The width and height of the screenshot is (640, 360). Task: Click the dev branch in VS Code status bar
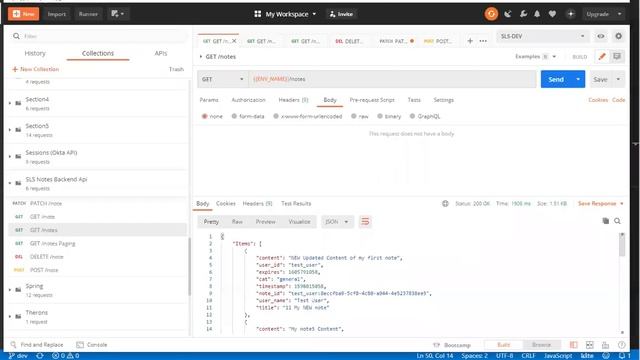point(18,356)
